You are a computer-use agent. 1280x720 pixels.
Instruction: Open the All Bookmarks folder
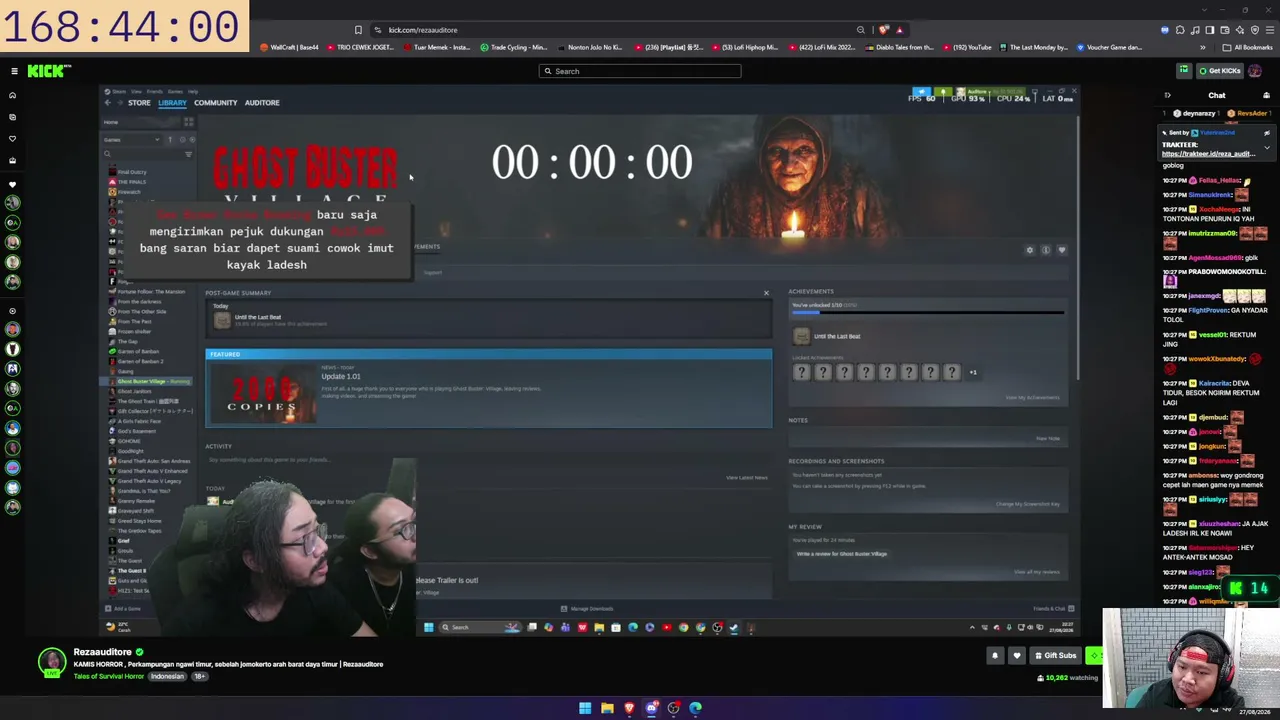(1248, 47)
